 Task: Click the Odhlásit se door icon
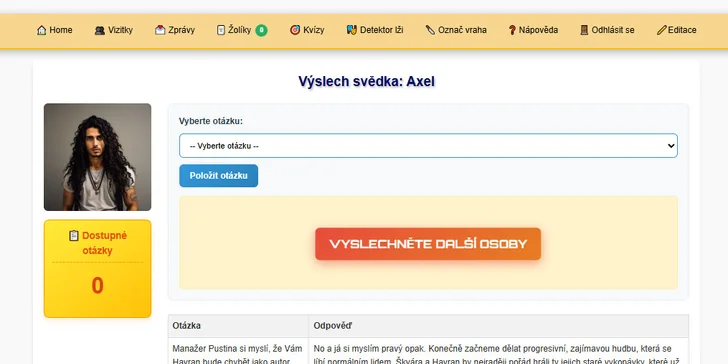(x=584, y=30)
